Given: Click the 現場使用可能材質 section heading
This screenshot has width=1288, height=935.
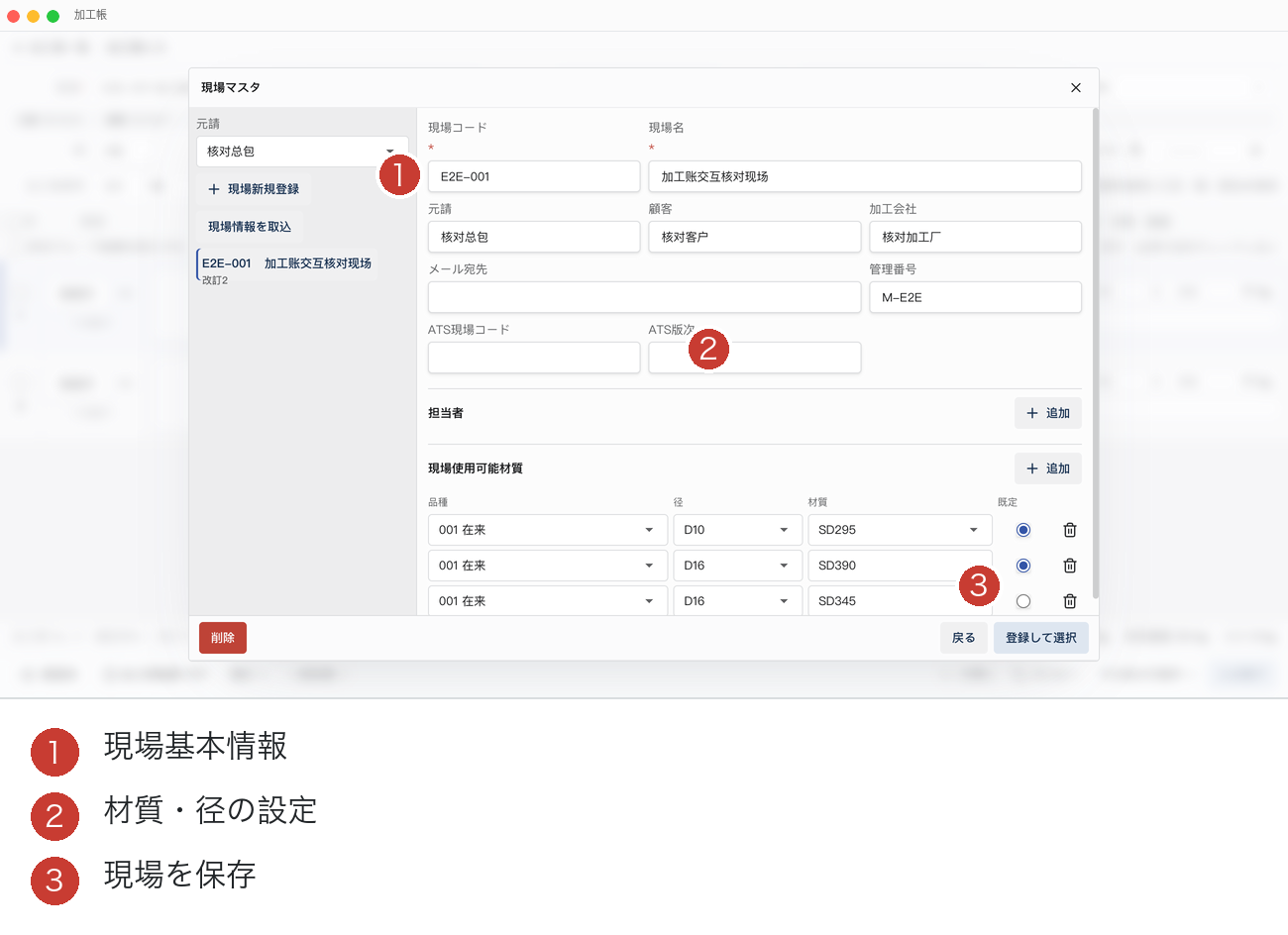Looking at the screenshot, I should (476, 468).
